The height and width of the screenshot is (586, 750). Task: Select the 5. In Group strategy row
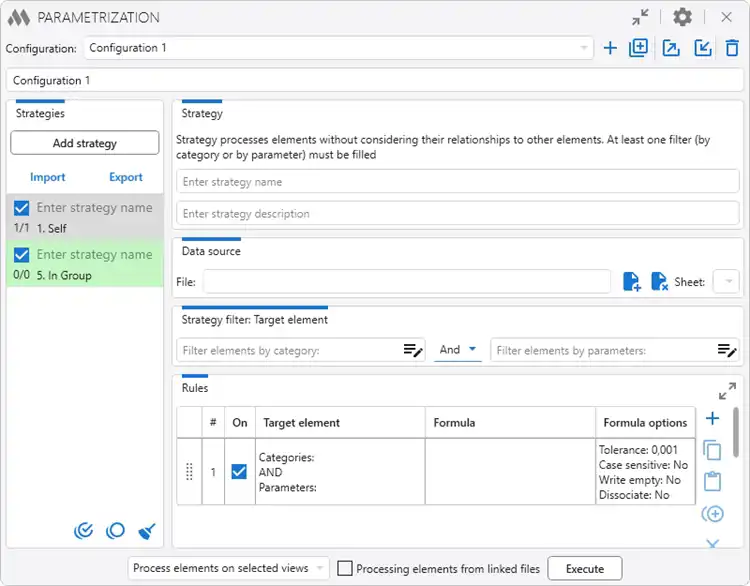pyautogui.click(x=85, y=265)
